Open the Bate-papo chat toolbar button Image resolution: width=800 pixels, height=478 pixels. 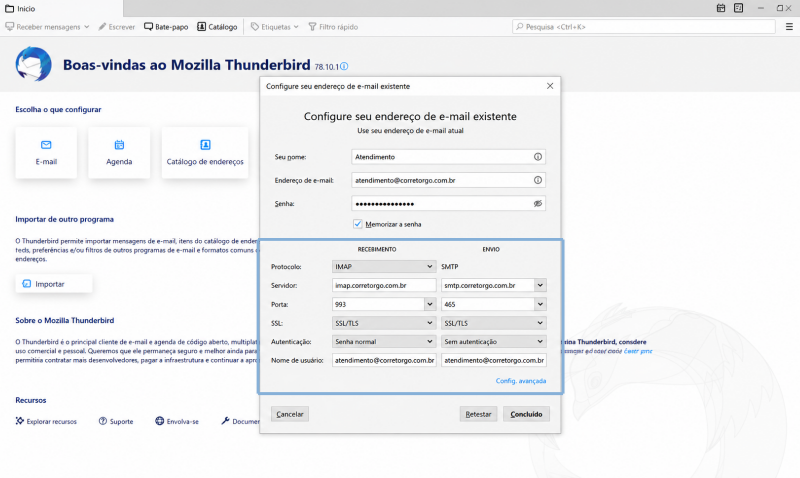(x=166, y=27)
